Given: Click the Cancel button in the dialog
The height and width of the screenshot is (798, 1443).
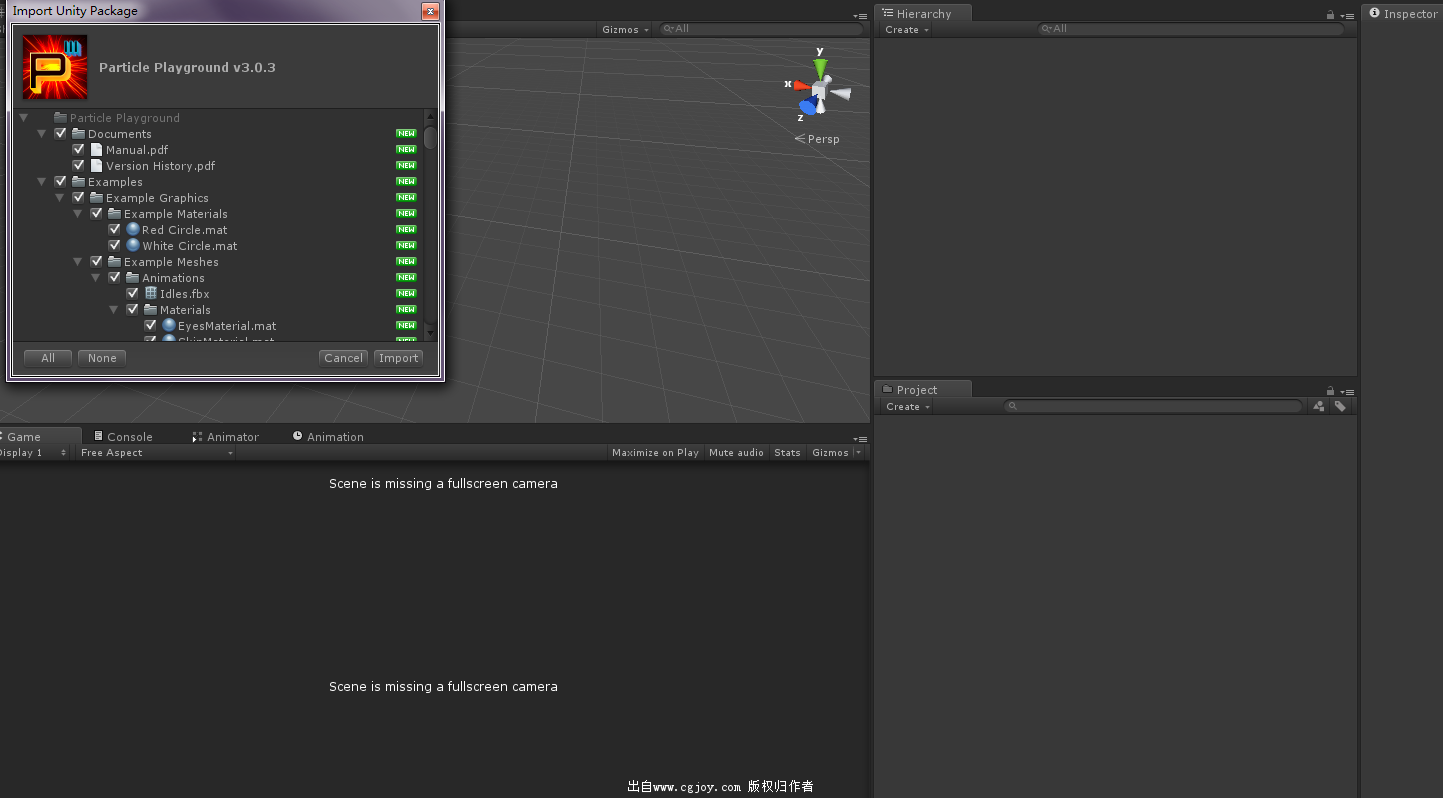Looking at the screenshot, I should [344, 358].
